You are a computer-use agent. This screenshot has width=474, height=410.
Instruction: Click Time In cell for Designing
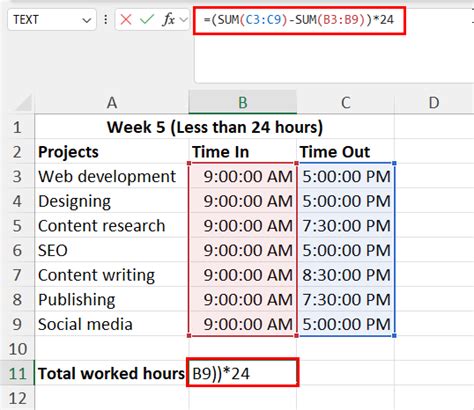coord(243,201)
